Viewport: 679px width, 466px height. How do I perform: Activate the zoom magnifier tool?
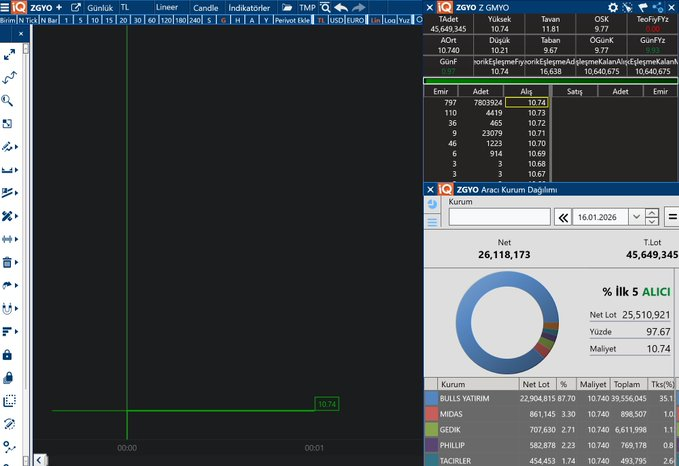[x=7, y=100]
